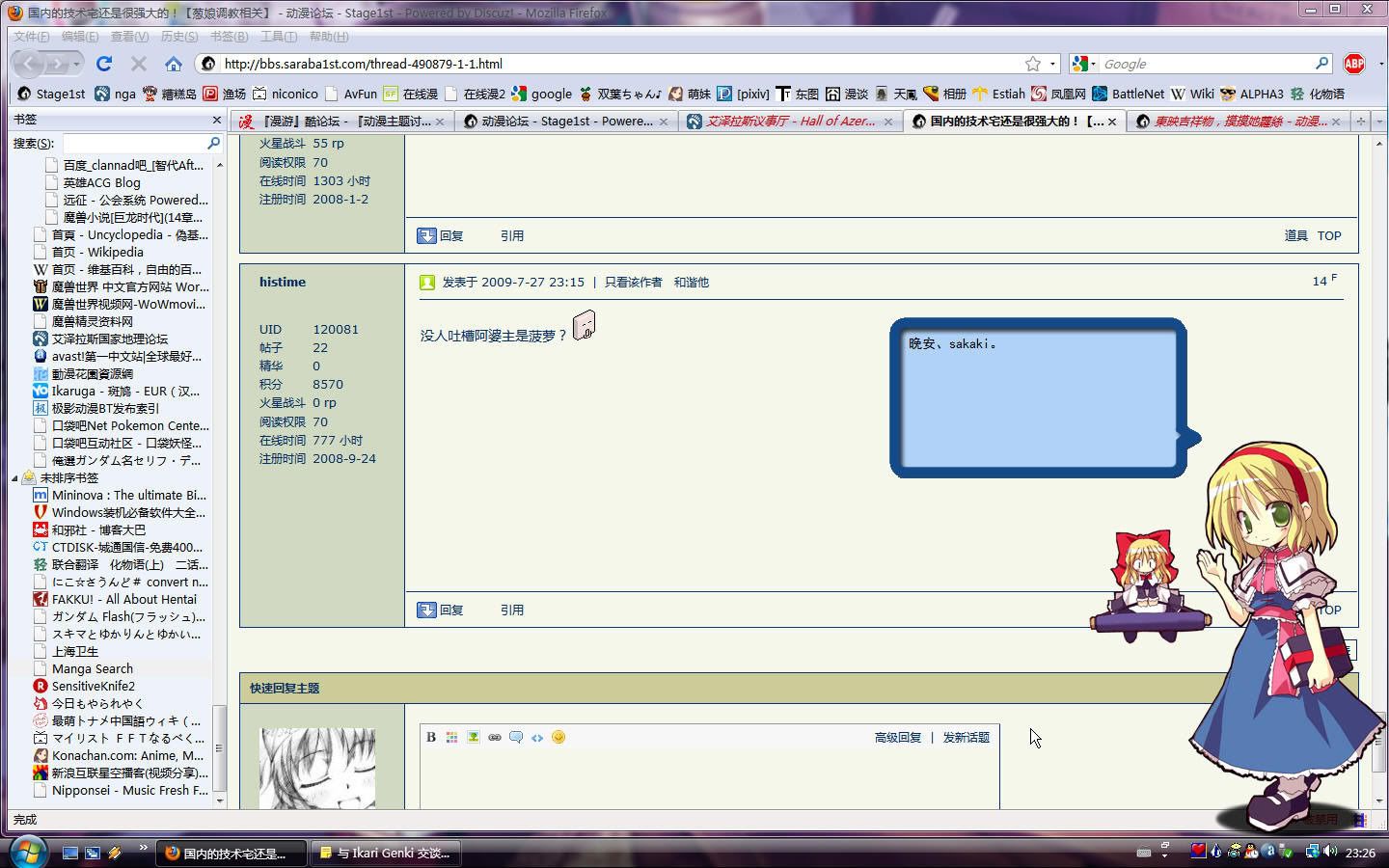The width and height of the screenshot is (1389, 868).
Task: Open Manga Search bookmark in sidebar
Action: (x=93, y=669)
